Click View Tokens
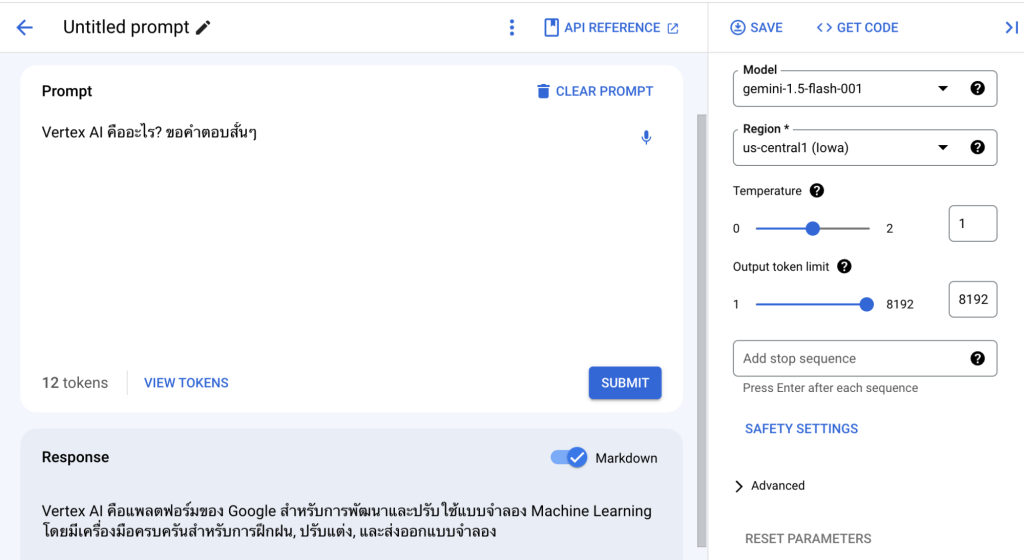1024x560 pixels. tap(186, 383)
